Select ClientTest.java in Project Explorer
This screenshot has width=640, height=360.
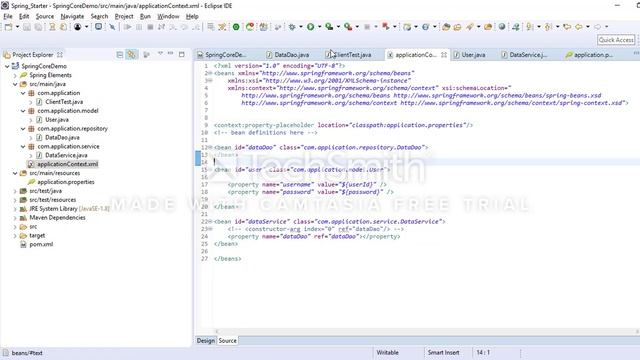[x=64, y=102]
